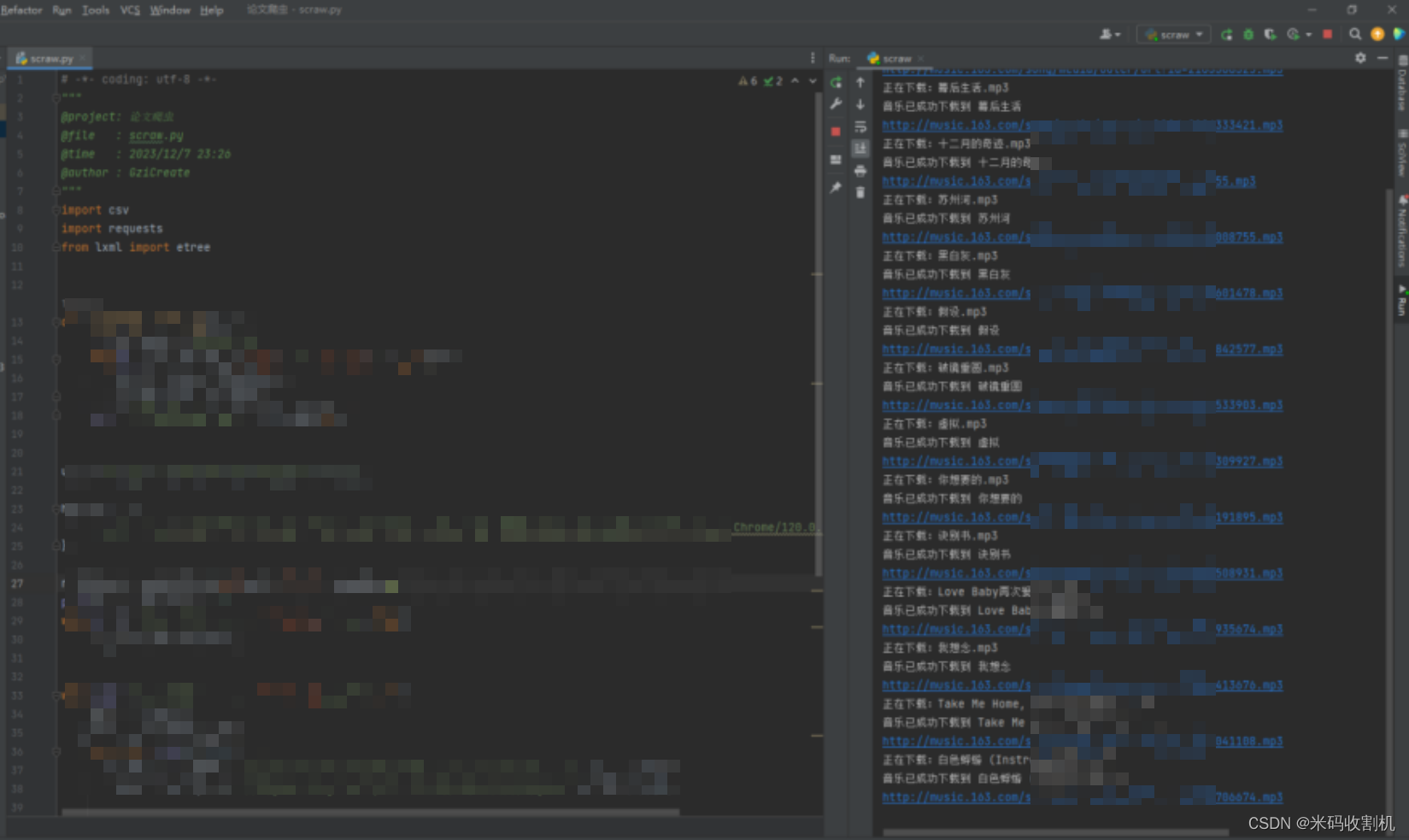Collapse docstring end fold marker at line 7
The width and height of the screenshot is (1409, 840).
(56, 191)
